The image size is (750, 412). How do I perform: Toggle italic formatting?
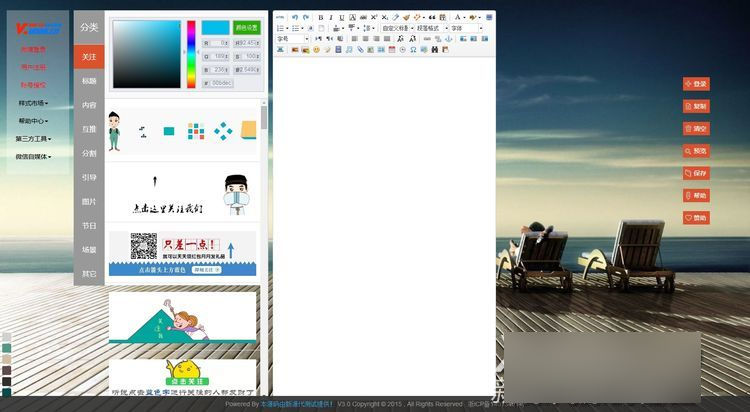pos(331,17)
